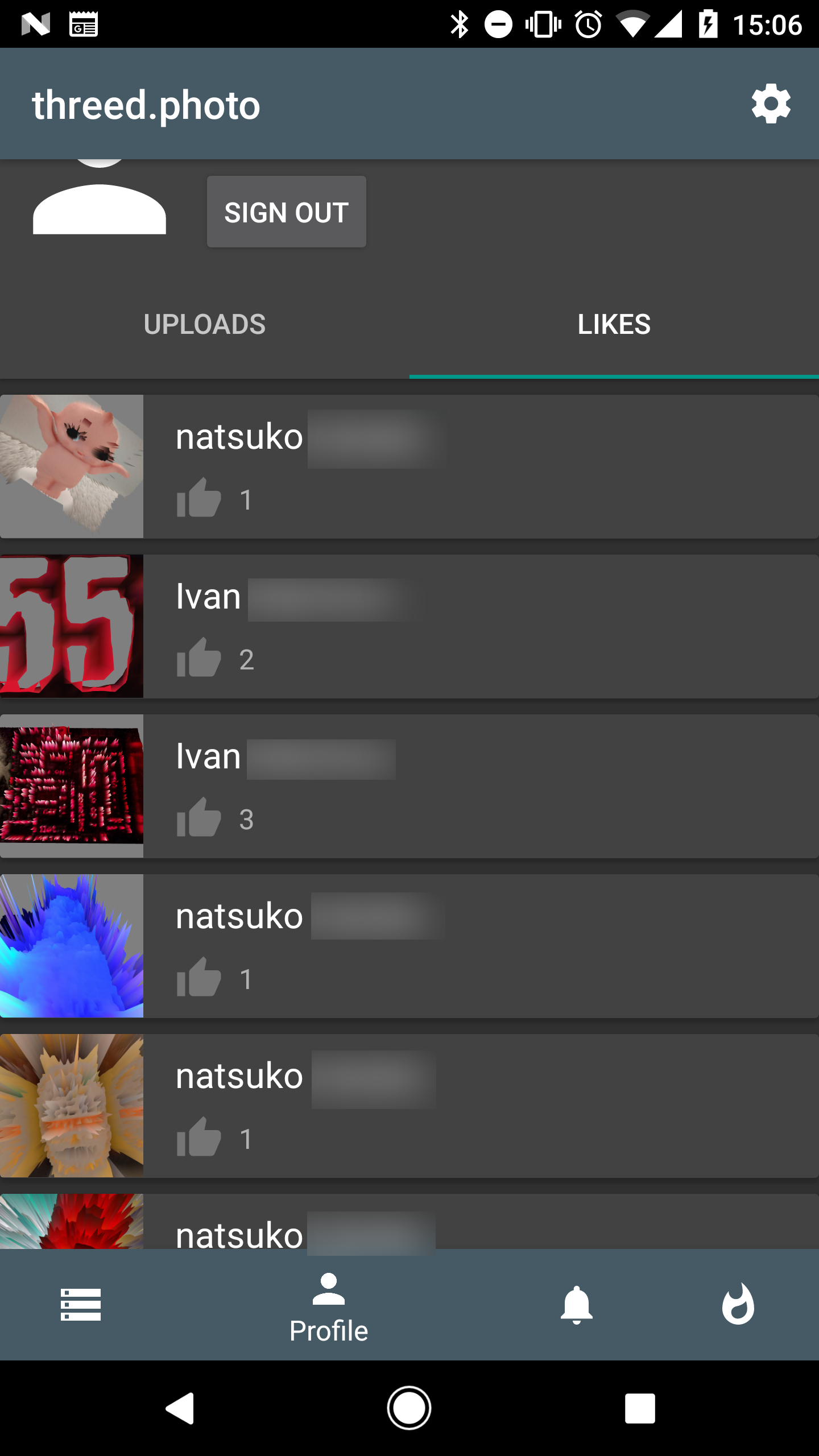Open natsuko's name on the first liked item
The width and height of the screenshot is (819, 1456).
coord(239,437)
